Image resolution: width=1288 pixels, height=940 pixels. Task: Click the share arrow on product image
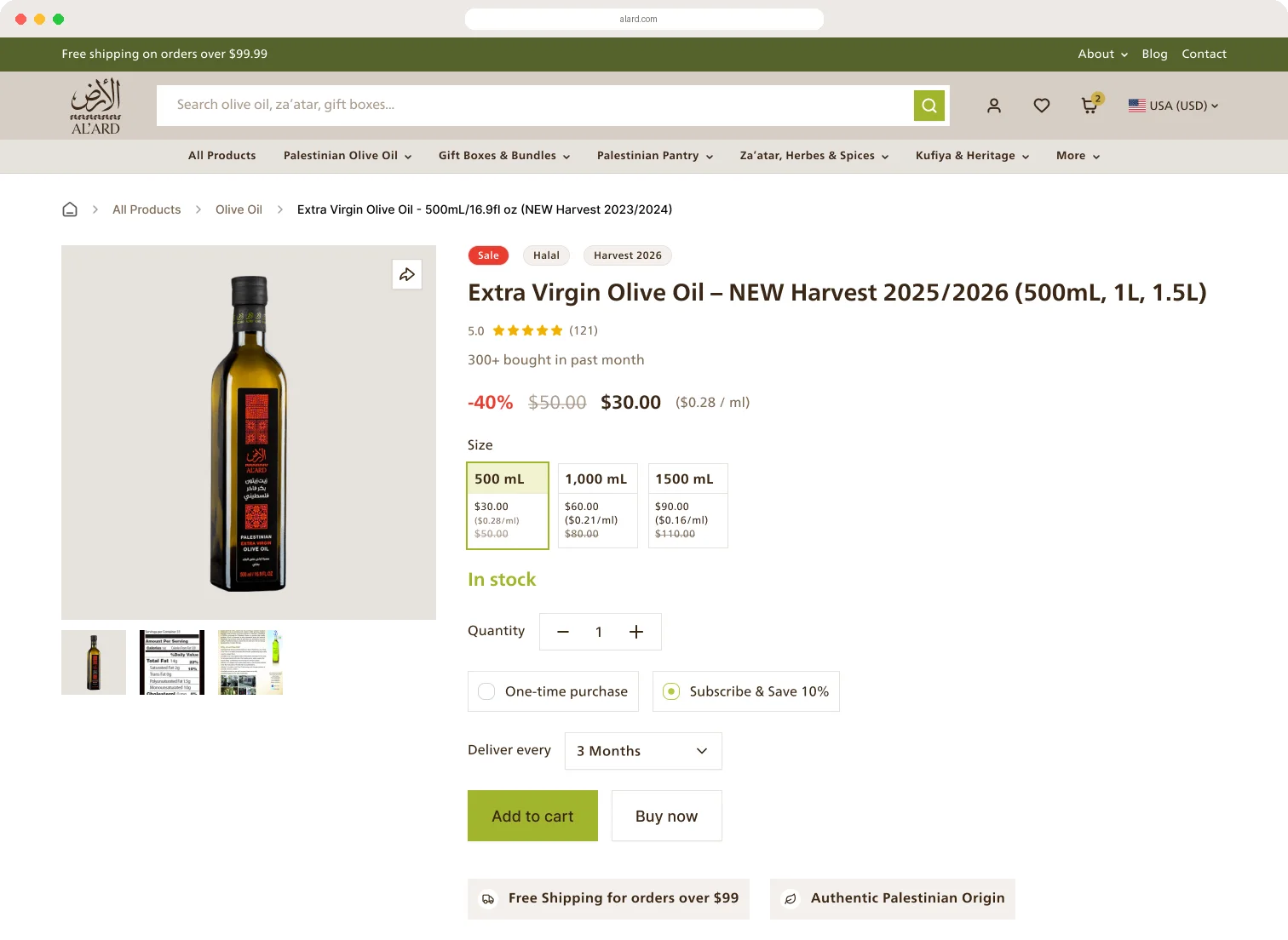407,274
